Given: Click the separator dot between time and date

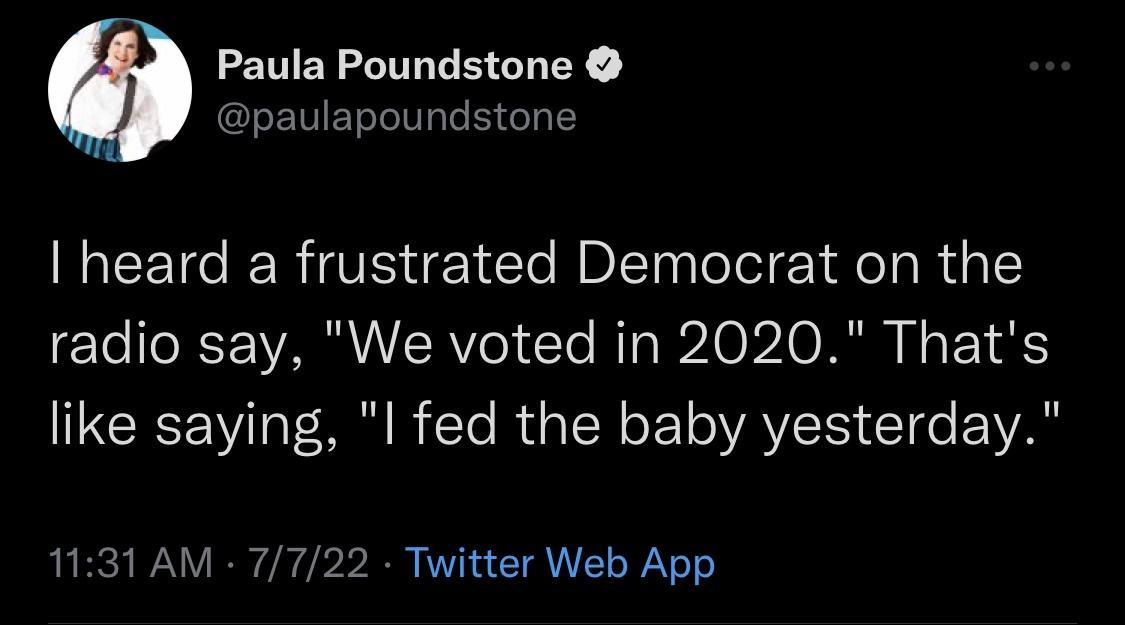Looking at the screenshot, I should (228, 563).
